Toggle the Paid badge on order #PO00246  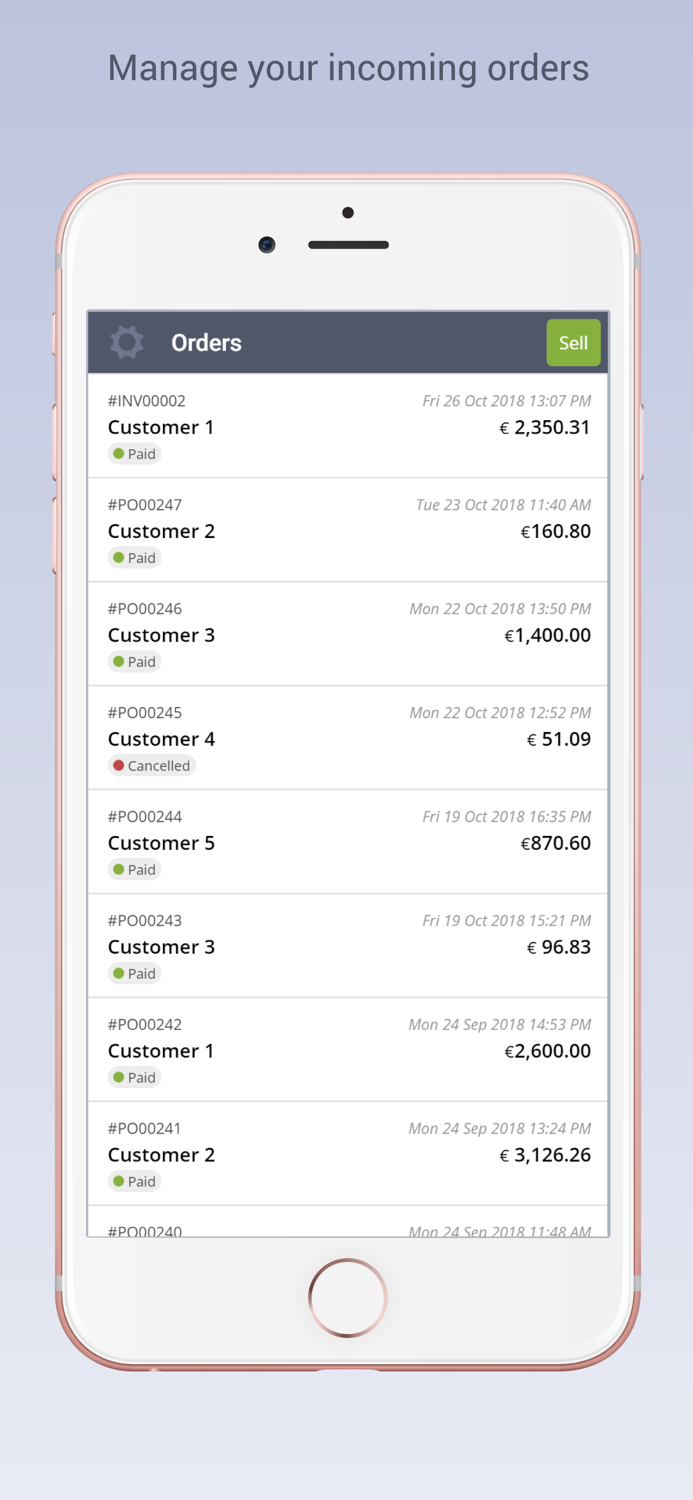[x=134, y=661]
